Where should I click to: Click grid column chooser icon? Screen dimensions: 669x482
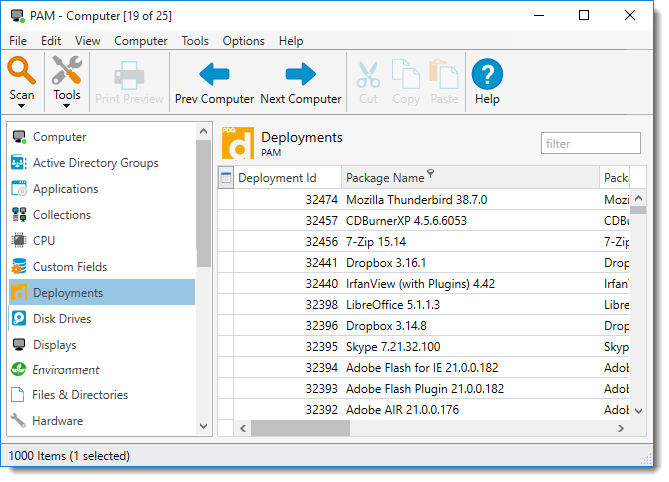pos(226,178)
